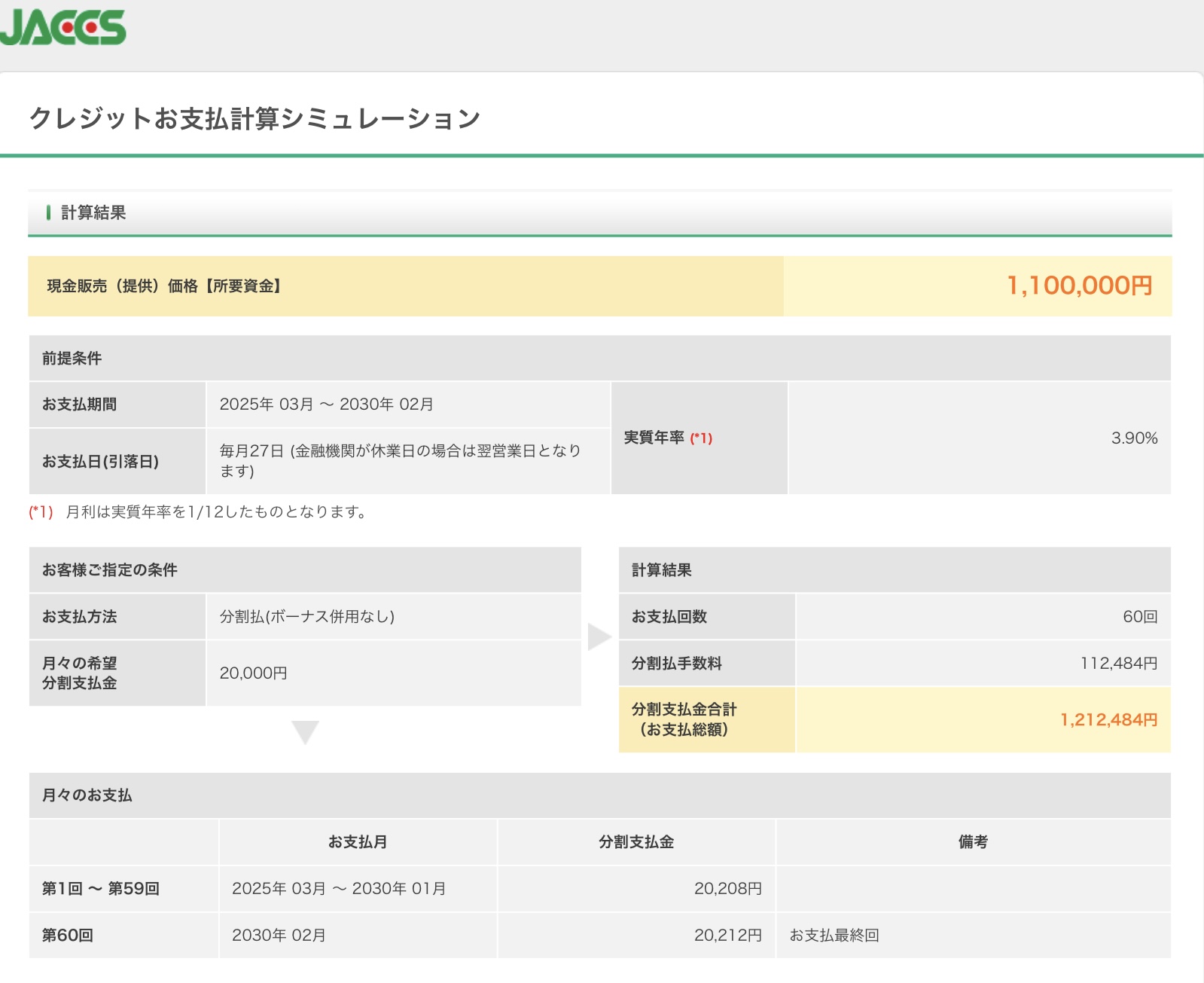Click the 分割払手数料 label
Viewport: 1204px width, 983px height.
[676, 664]
